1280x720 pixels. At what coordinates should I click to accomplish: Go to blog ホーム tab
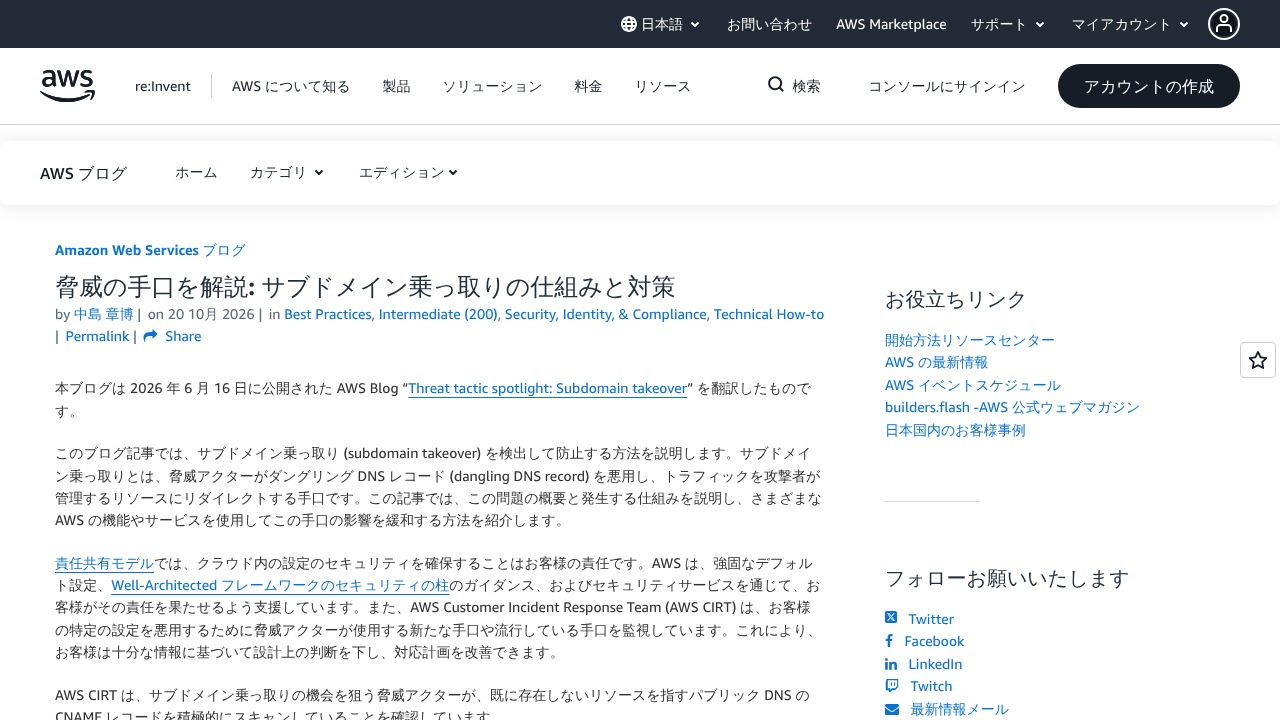[x=196, y=172]
